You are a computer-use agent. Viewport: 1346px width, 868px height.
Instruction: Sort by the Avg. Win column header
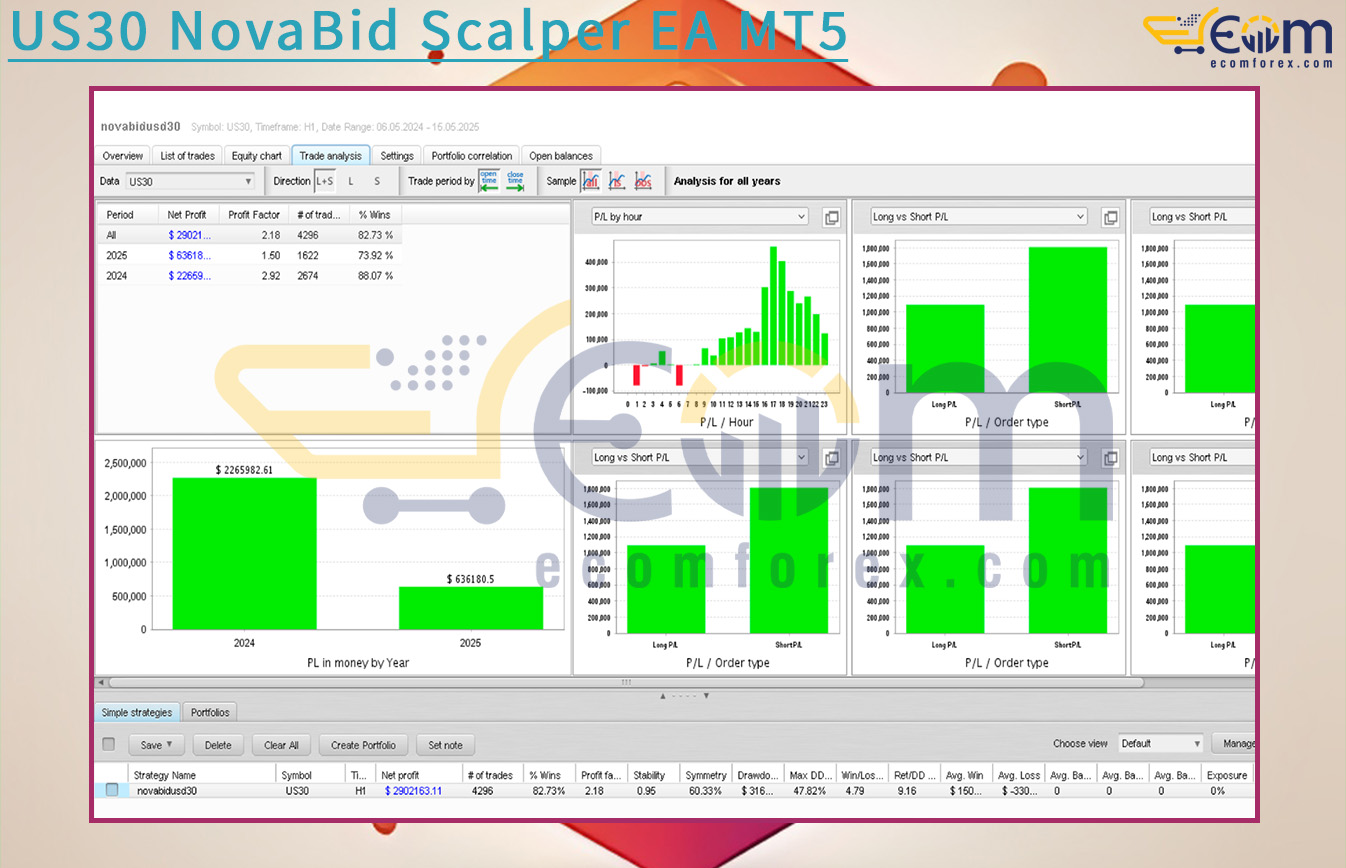[x=967, y=775]
